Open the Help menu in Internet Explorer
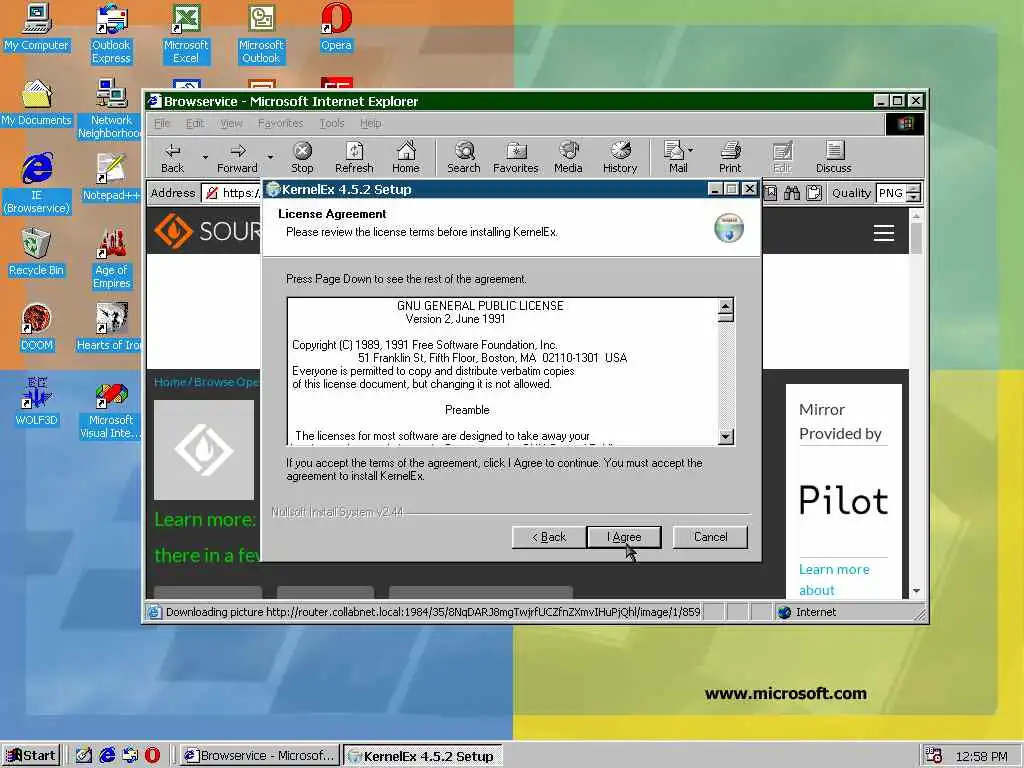The height and width of the screenshot is (768, 1024). pyautogui.click(x=370, y=123)
